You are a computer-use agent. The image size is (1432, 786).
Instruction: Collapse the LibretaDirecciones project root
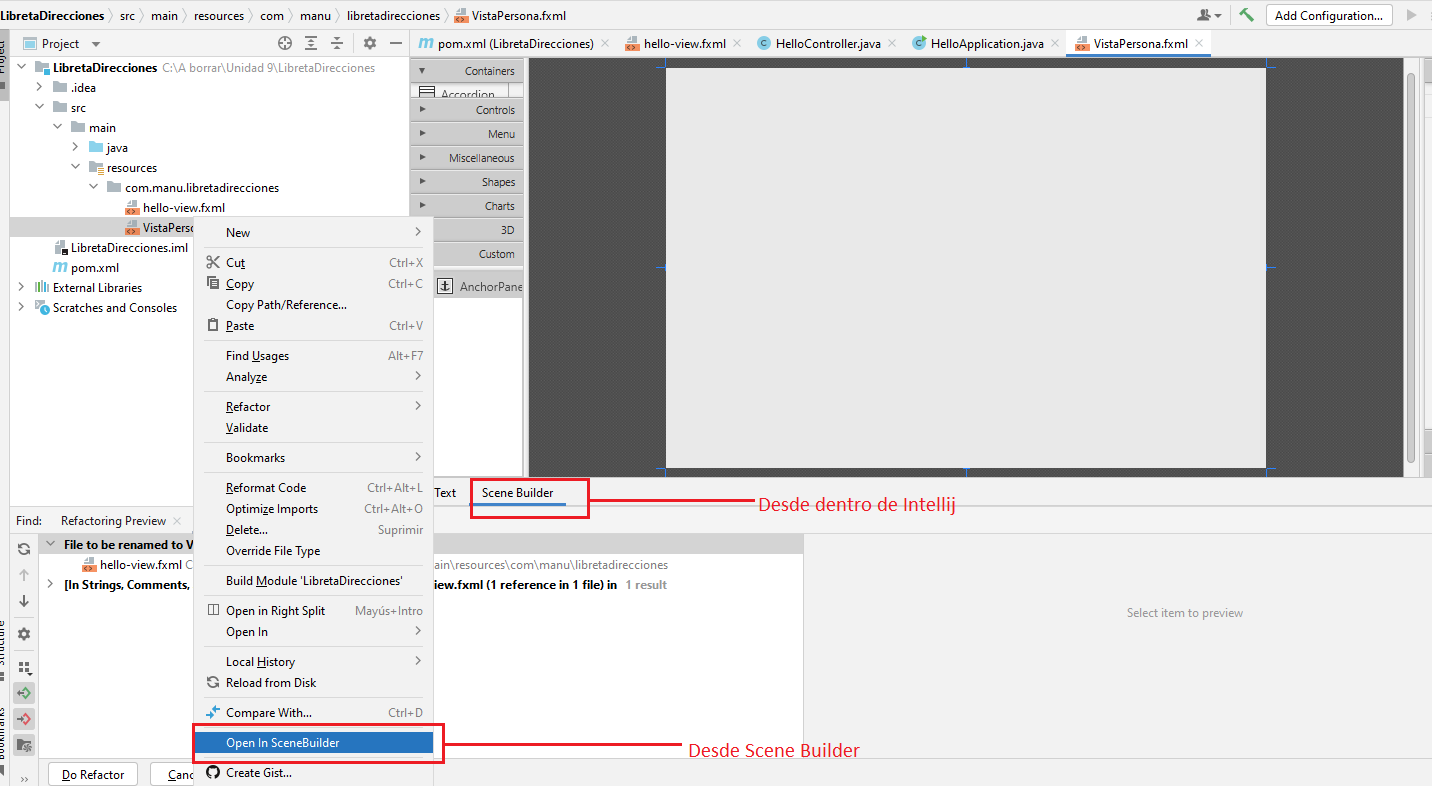[x=22, y=68]
